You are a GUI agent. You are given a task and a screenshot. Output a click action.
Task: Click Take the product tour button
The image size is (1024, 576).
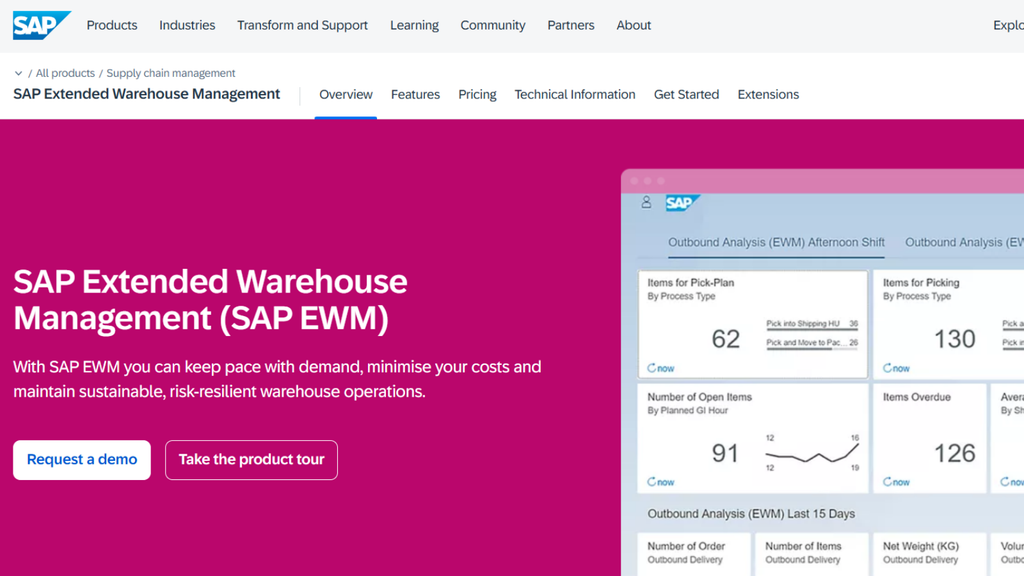point(251,460)
